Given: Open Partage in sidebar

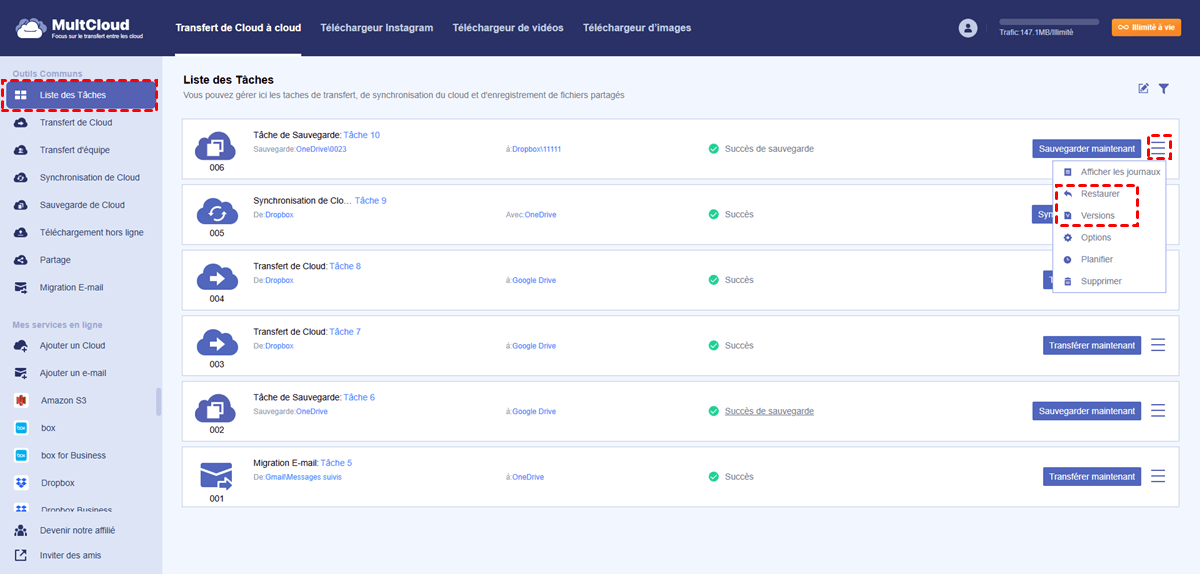Looking at the screenshot, I should 55,260.
